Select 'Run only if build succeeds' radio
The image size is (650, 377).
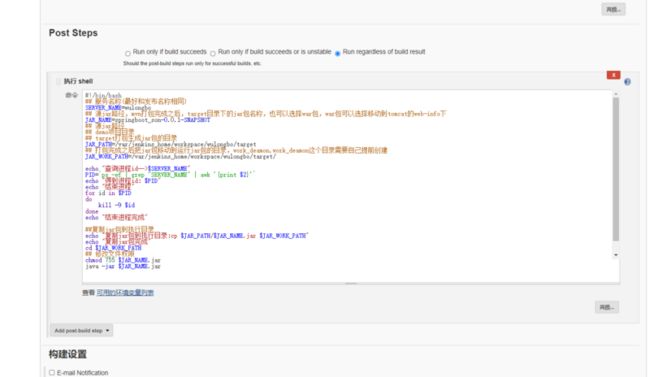pyautogui.click(x=128, y=54)
